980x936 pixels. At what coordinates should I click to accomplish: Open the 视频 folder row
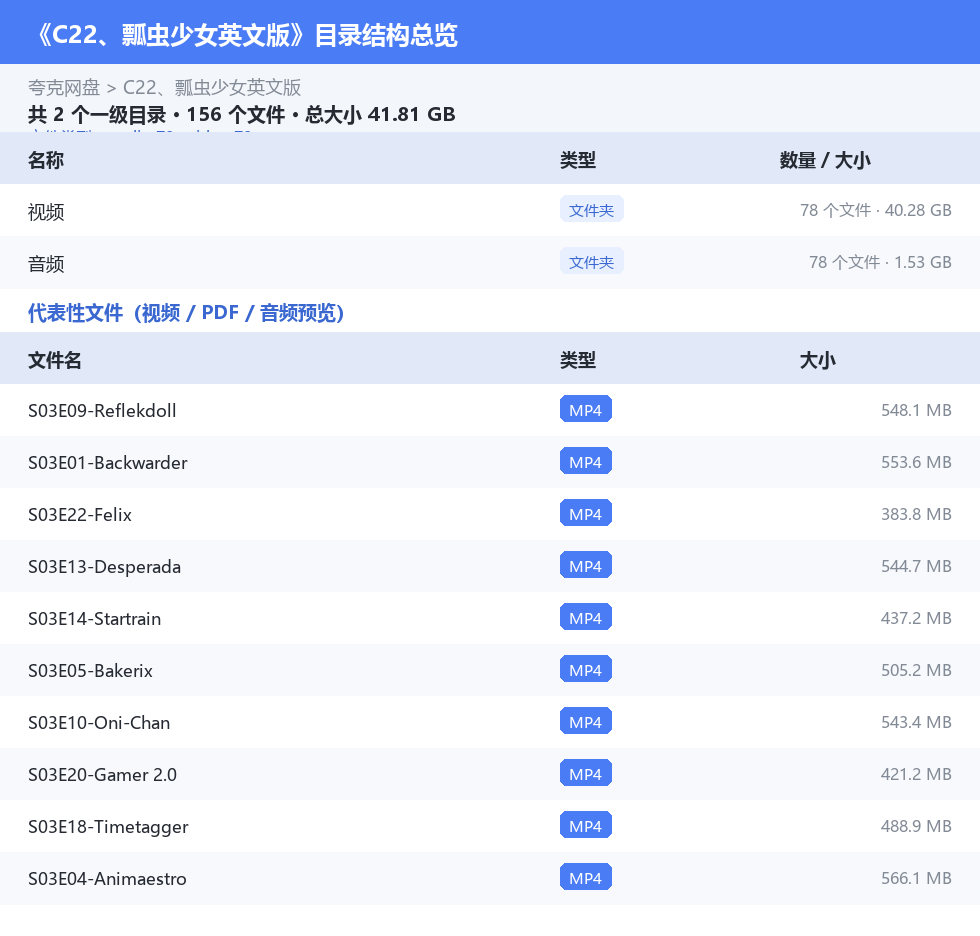pyautogui.click(x=490, y=211)
